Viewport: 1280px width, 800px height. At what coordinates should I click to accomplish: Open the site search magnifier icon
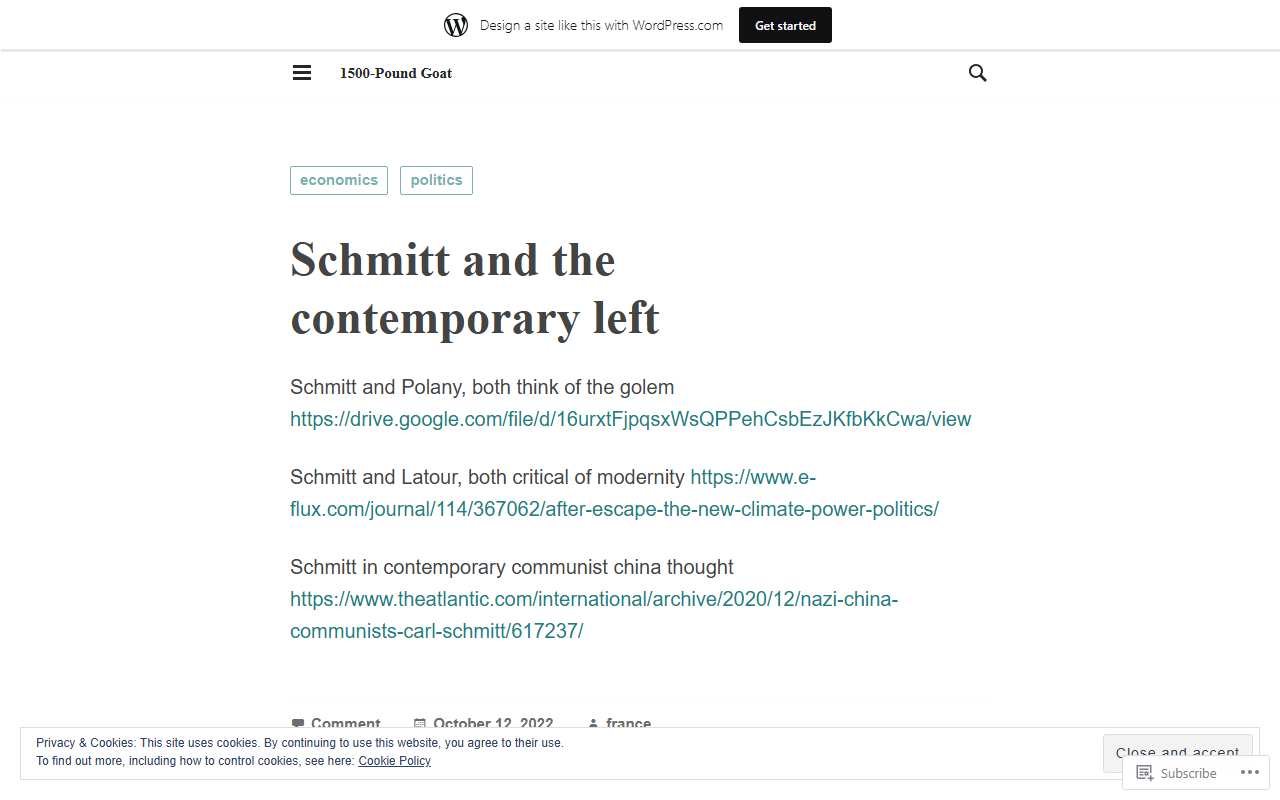click(978, 73)
